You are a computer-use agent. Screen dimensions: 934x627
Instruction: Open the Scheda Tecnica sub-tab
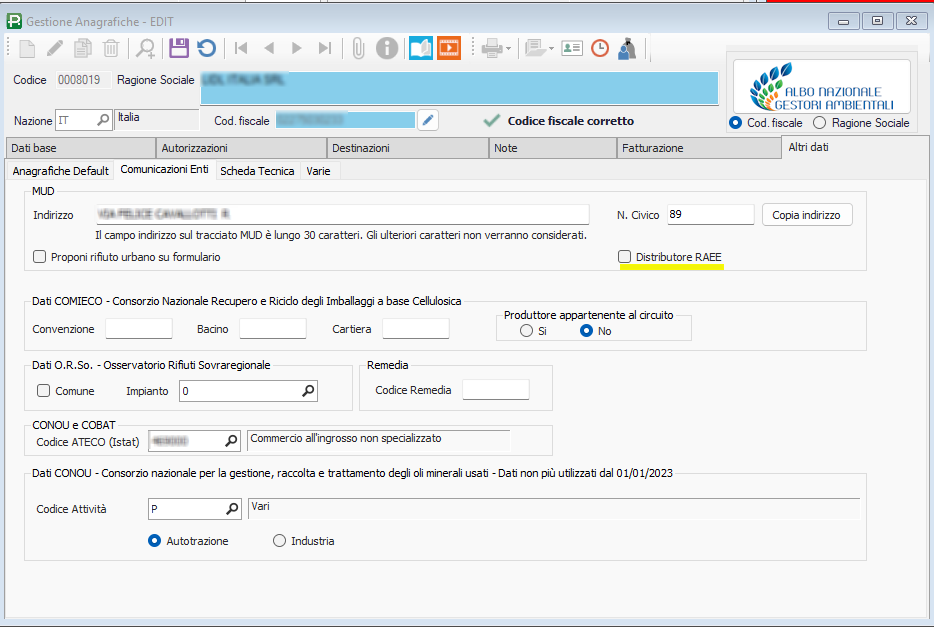[x=257, y=171]
